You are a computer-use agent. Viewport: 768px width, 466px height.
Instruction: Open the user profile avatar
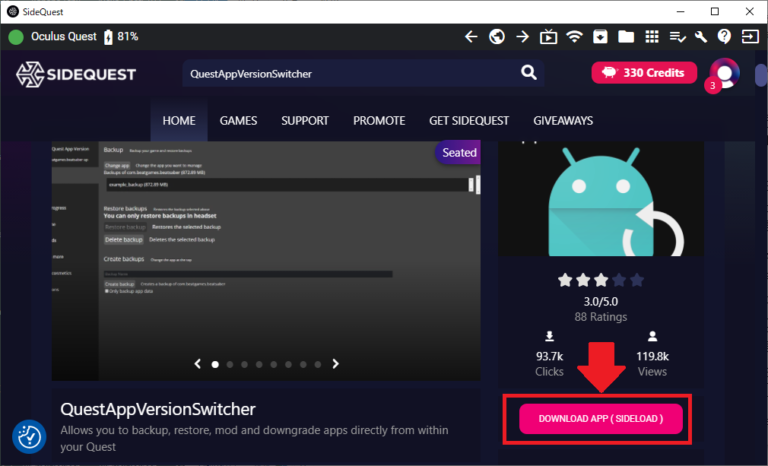(x=723, y=73)
